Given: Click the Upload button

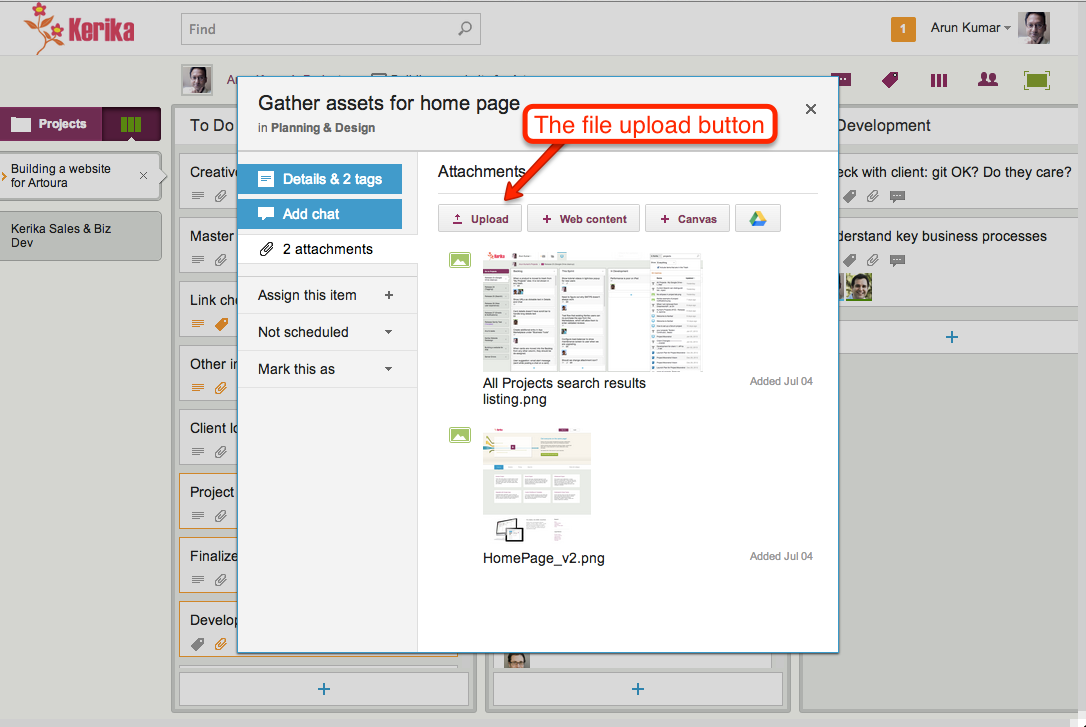Looking at the screenshot, I should point(479,219).
